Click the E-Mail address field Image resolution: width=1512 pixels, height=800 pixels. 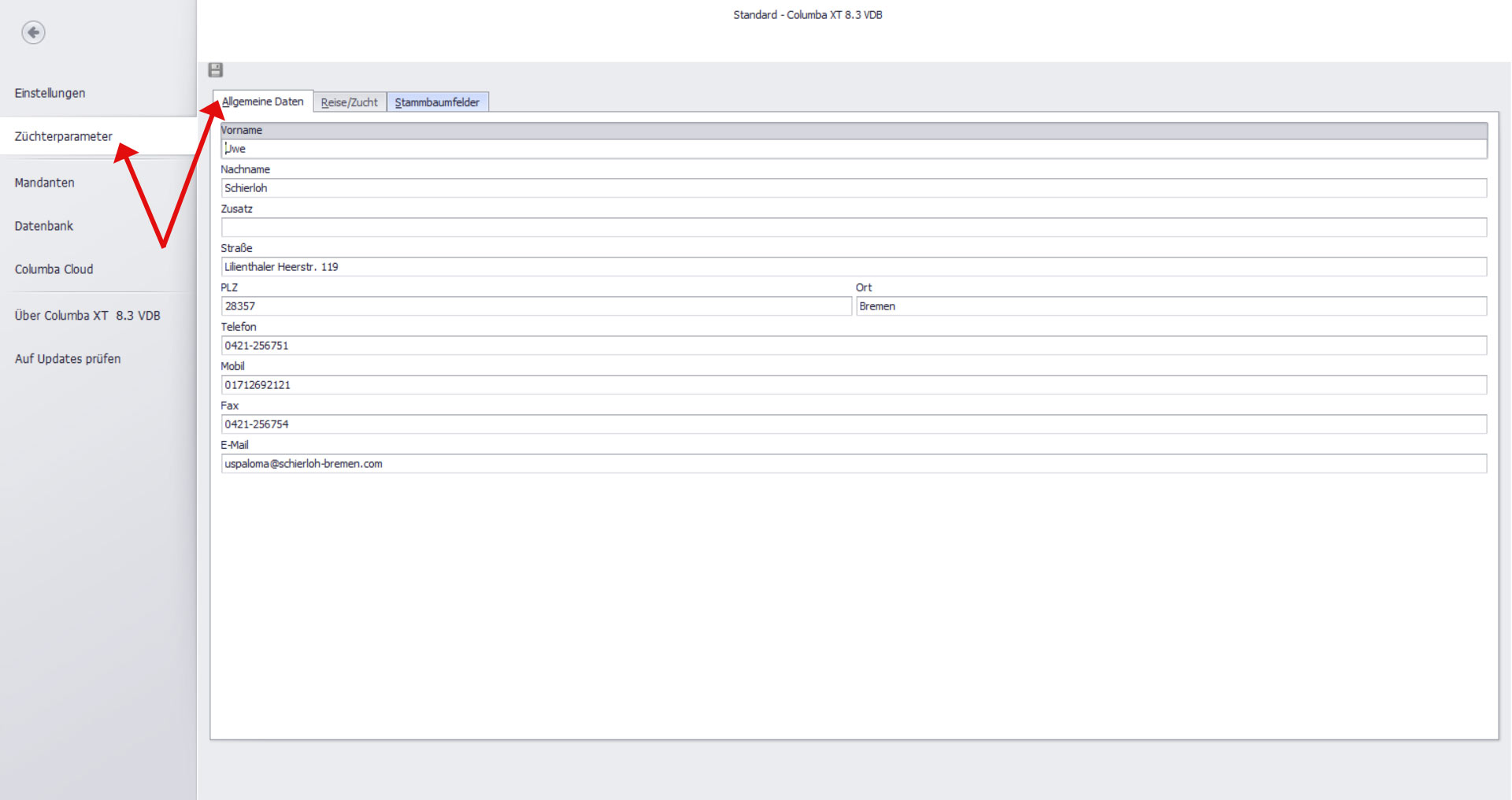point(854,464)
